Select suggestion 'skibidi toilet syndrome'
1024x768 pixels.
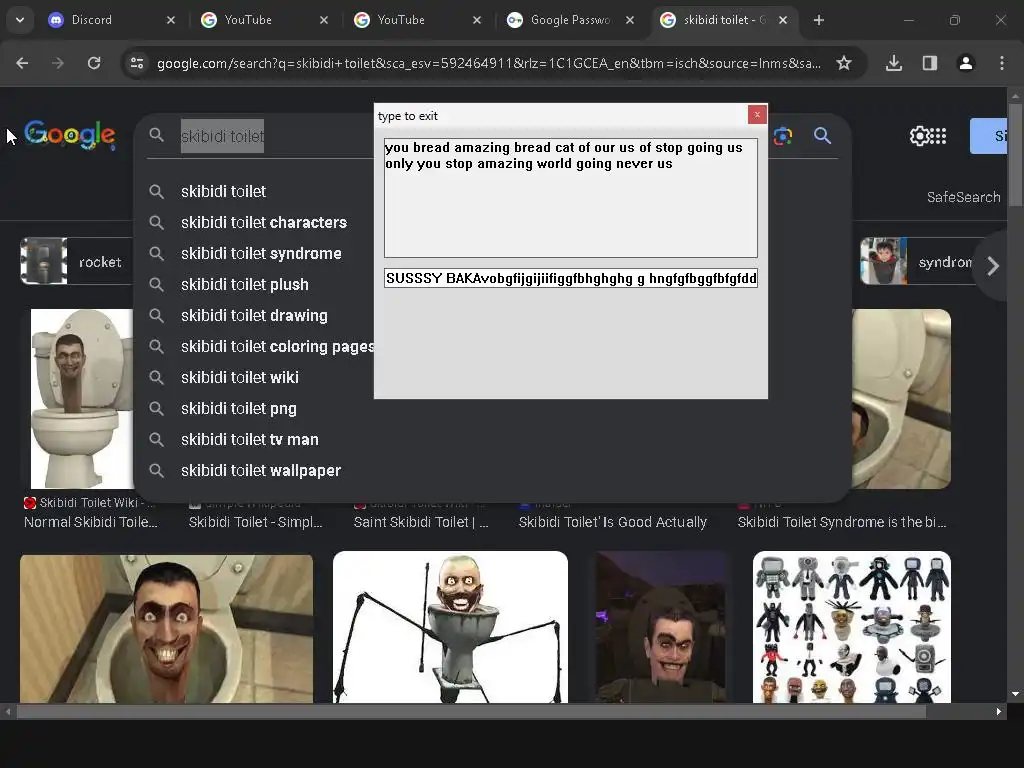pyautogui.click(x=261, y=253)
